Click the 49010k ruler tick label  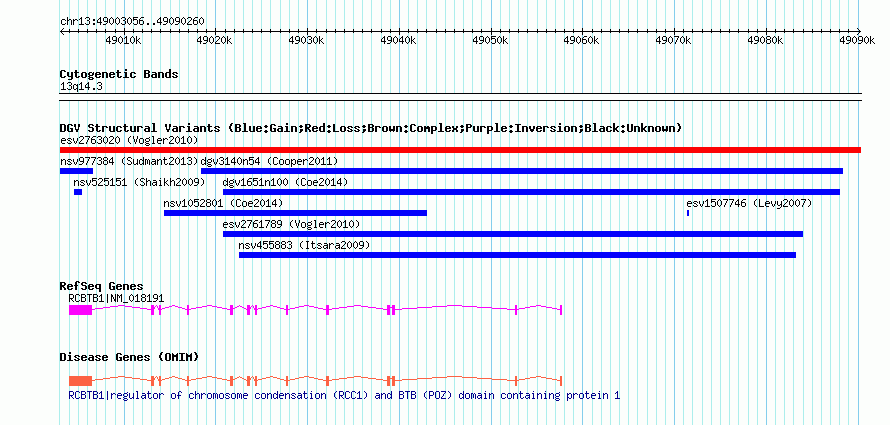[123, 40]
